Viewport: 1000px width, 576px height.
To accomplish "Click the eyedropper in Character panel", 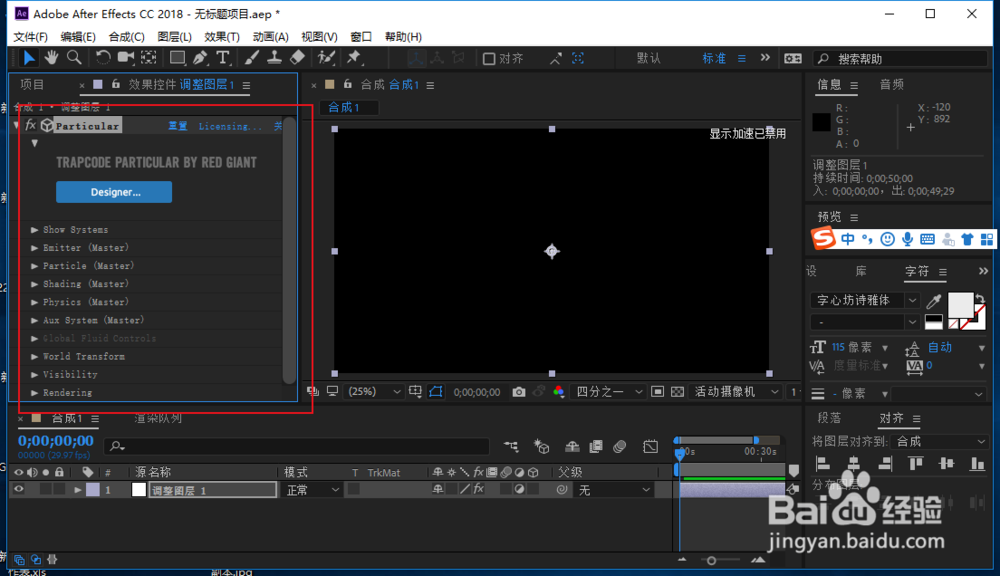I will (x=934, y=300).
